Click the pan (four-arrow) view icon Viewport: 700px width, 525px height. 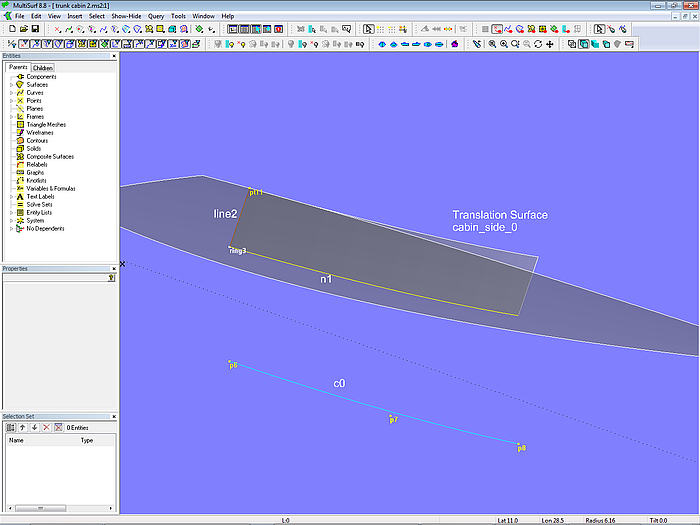click(x=550, y=44)
